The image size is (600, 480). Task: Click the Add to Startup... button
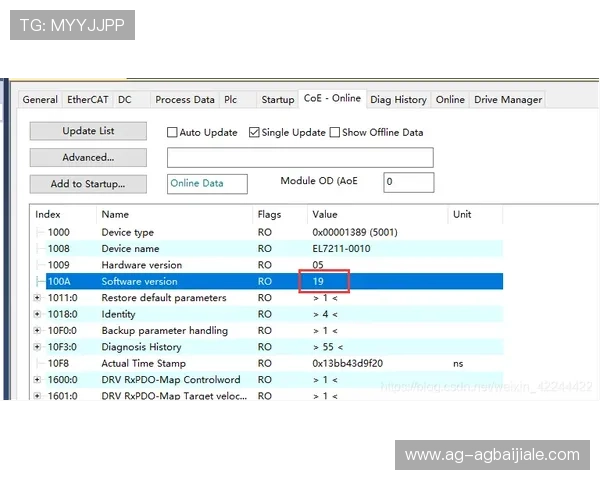(88, 184)
